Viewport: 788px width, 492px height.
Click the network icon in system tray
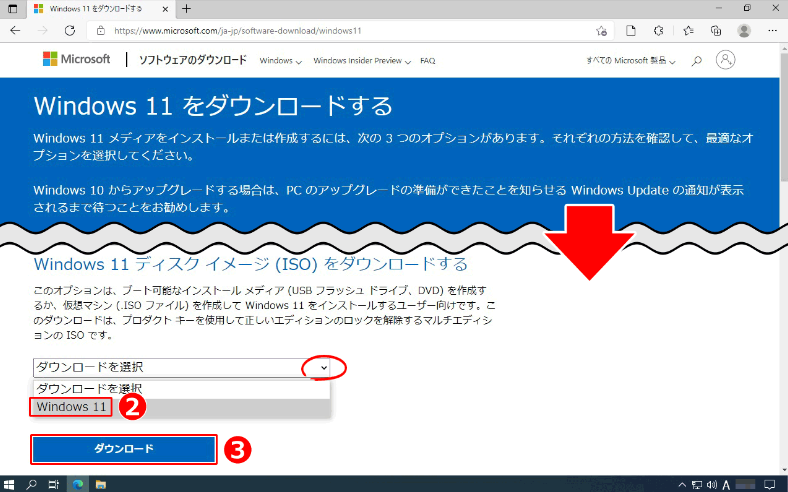click(x=697, y=485)
